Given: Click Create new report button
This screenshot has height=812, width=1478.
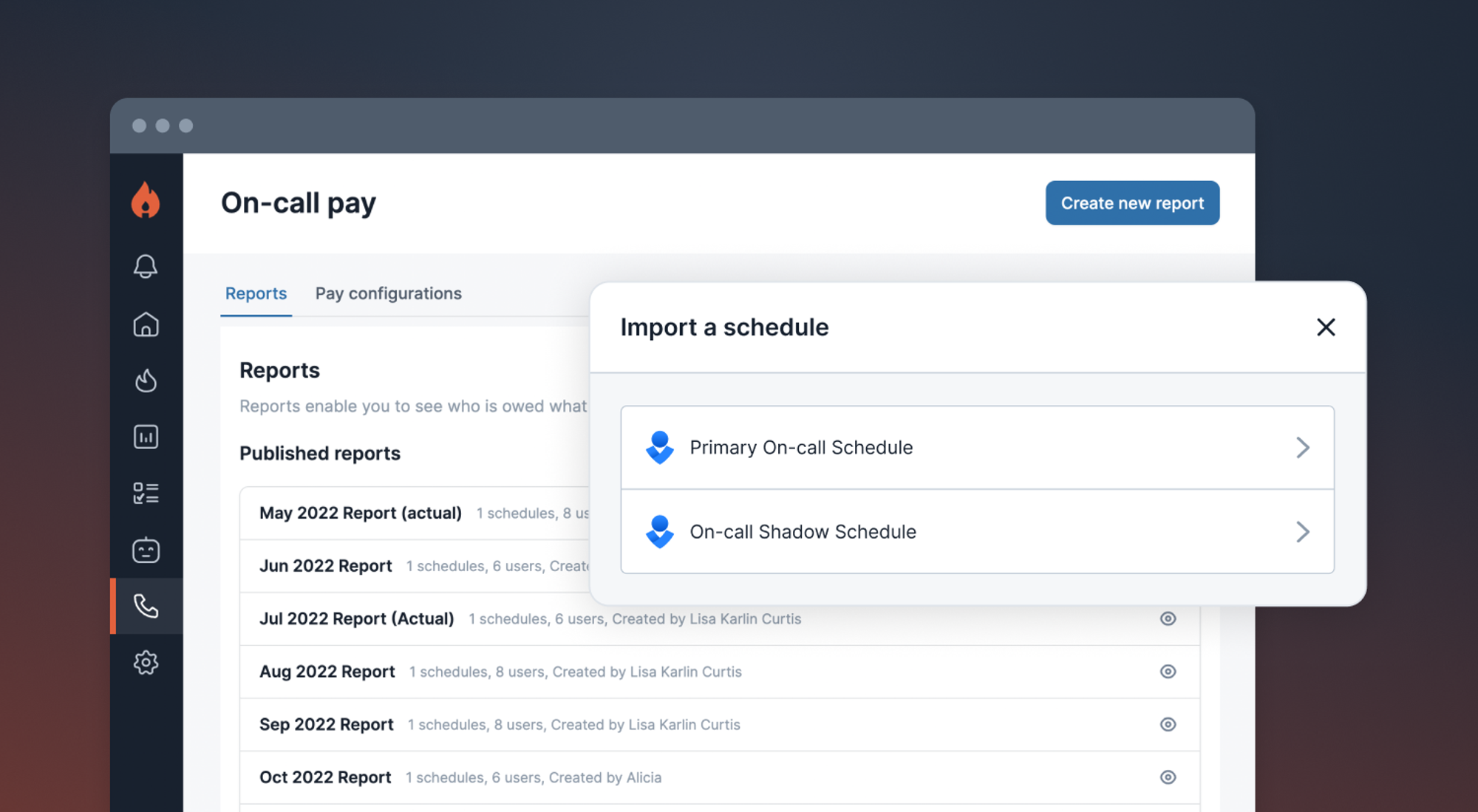Looking at the screenshot, I should tap(1132, 203).
